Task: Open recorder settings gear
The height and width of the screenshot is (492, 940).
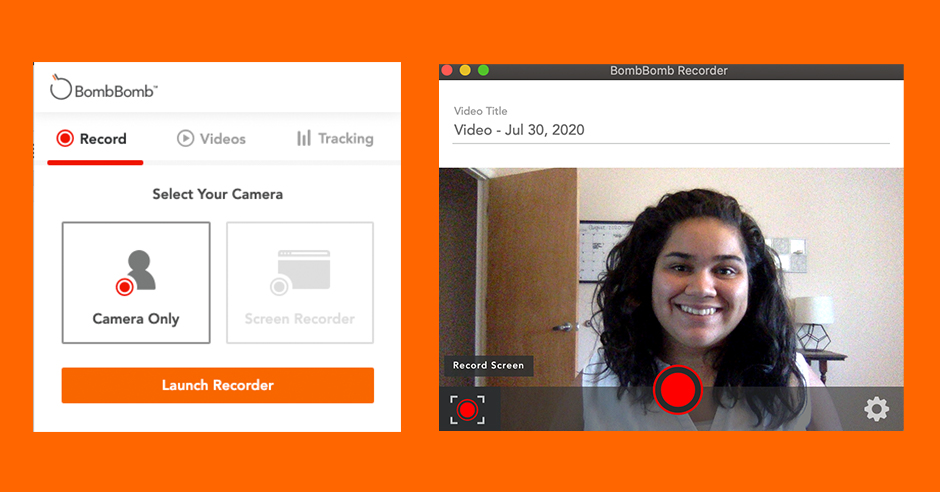Action: [876, 409]
